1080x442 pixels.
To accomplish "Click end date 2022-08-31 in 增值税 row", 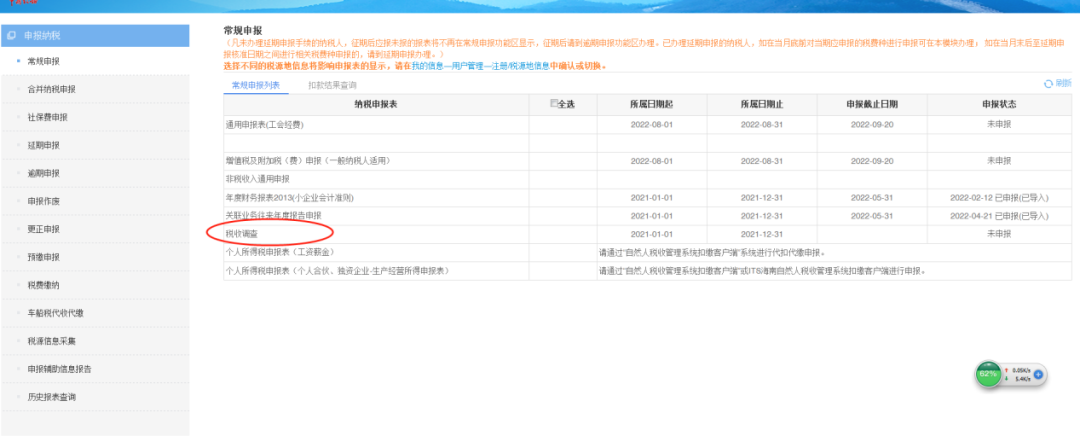I will click(762, 161).
